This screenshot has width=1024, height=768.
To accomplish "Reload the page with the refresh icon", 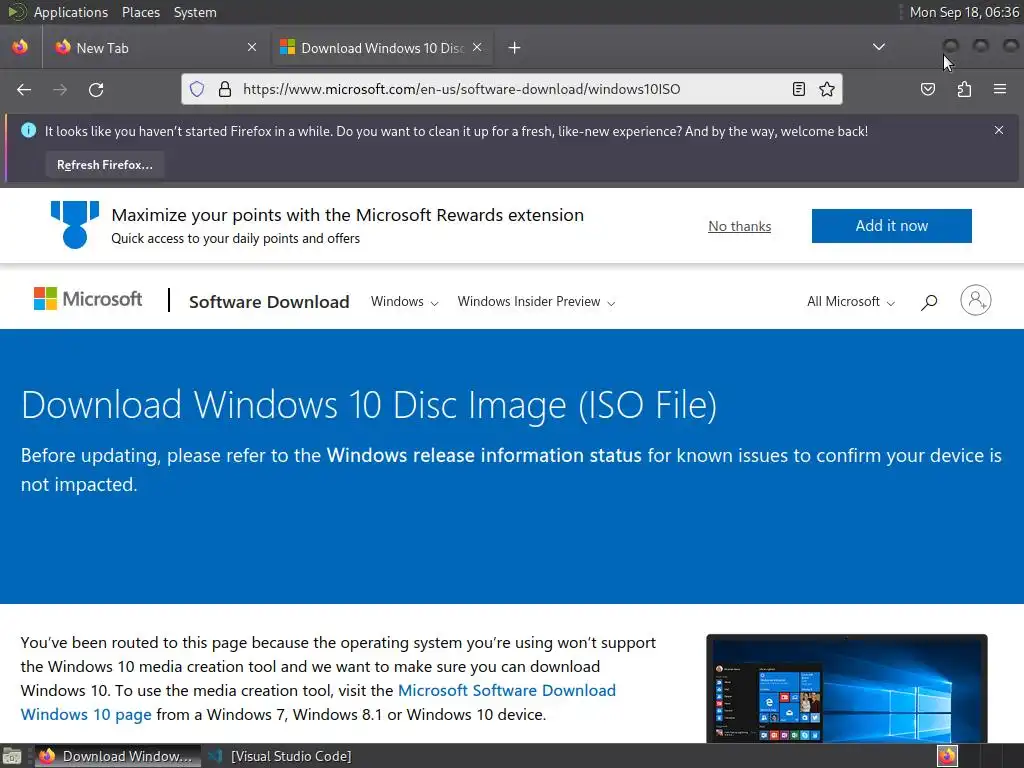I will point(96,89).
